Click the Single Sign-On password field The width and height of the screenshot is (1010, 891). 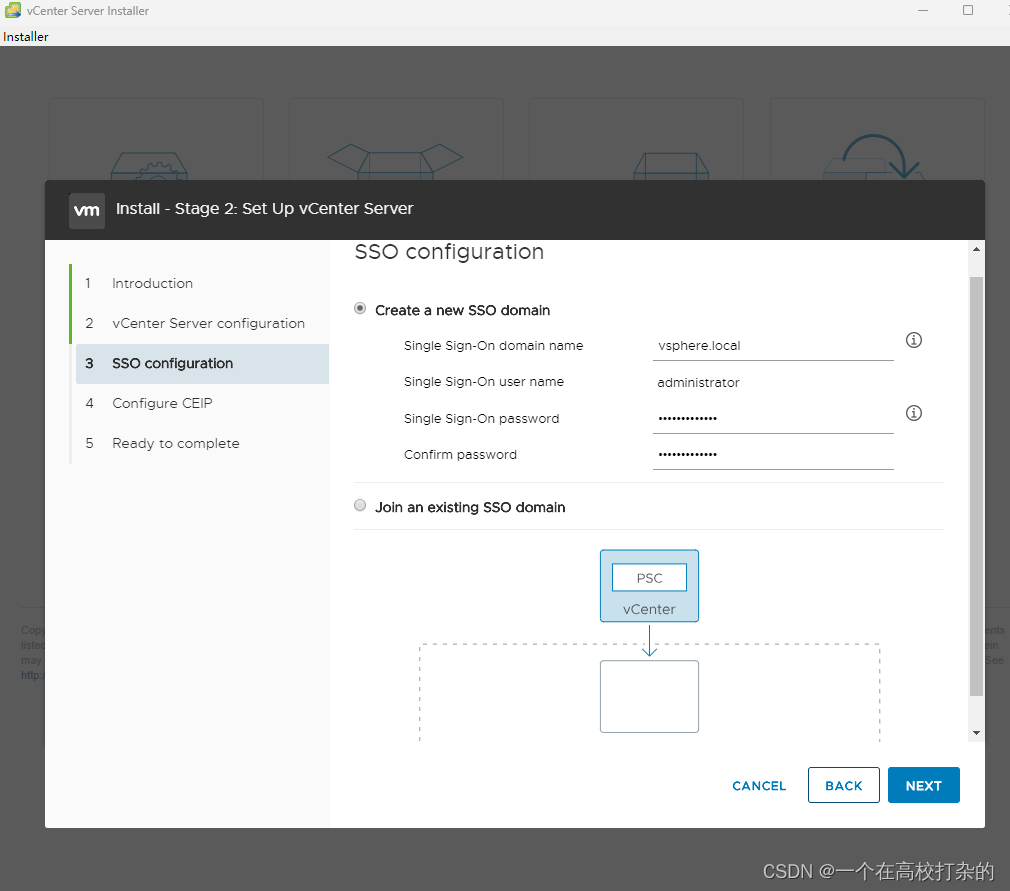click(773, 419)
